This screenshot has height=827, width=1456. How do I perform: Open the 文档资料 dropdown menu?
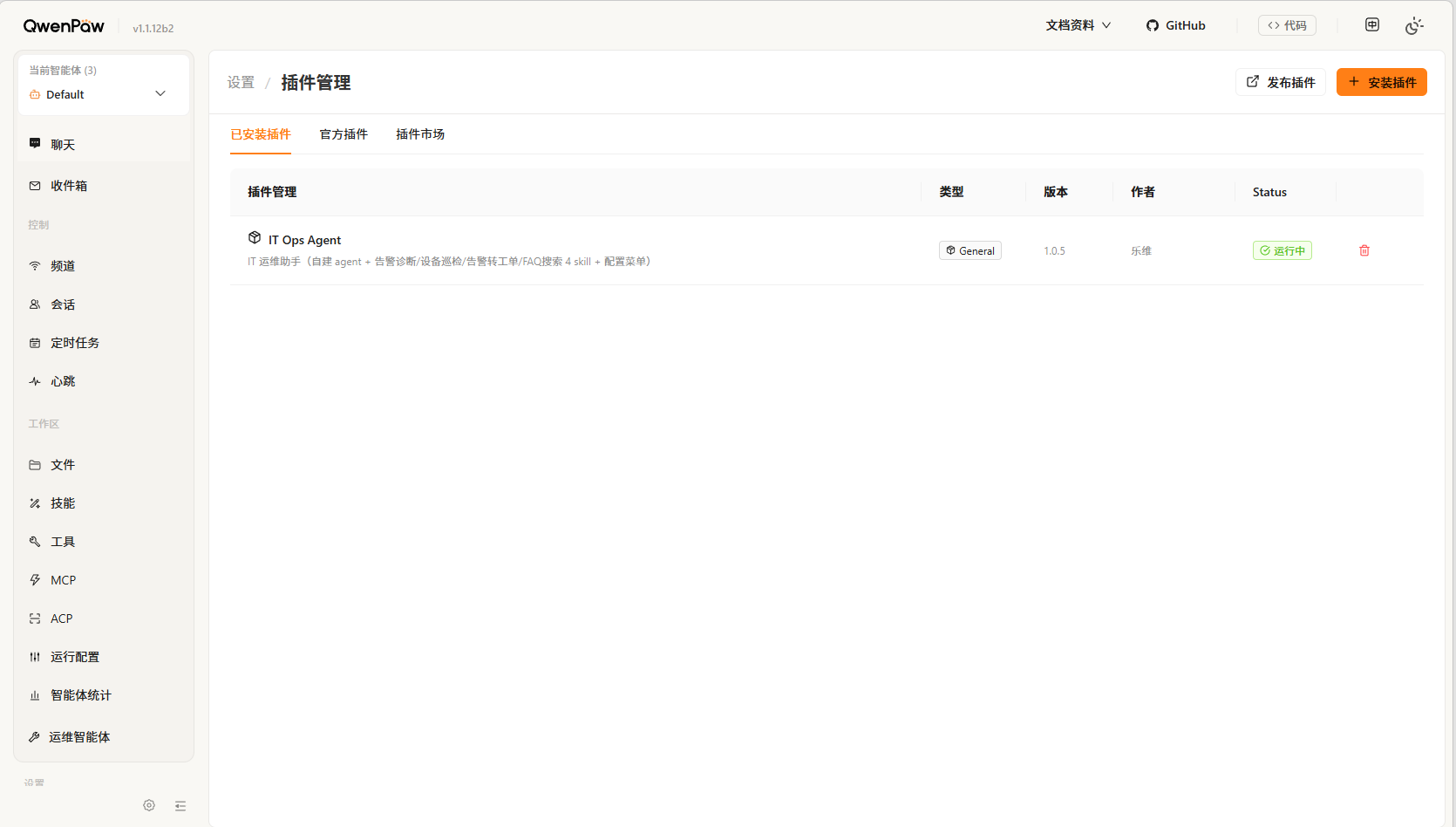click(x=1078, y=25)
